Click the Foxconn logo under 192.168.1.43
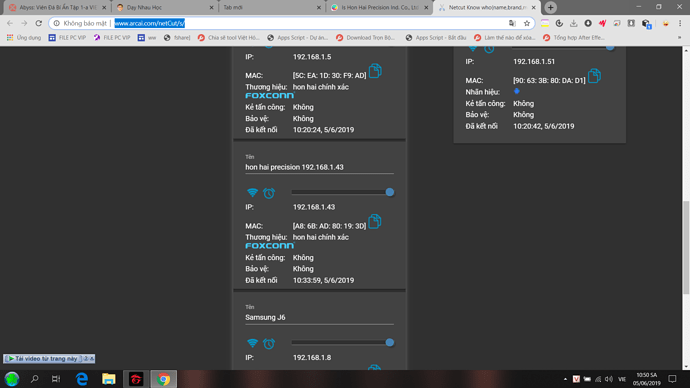690x388 pixels. point(269,246)
